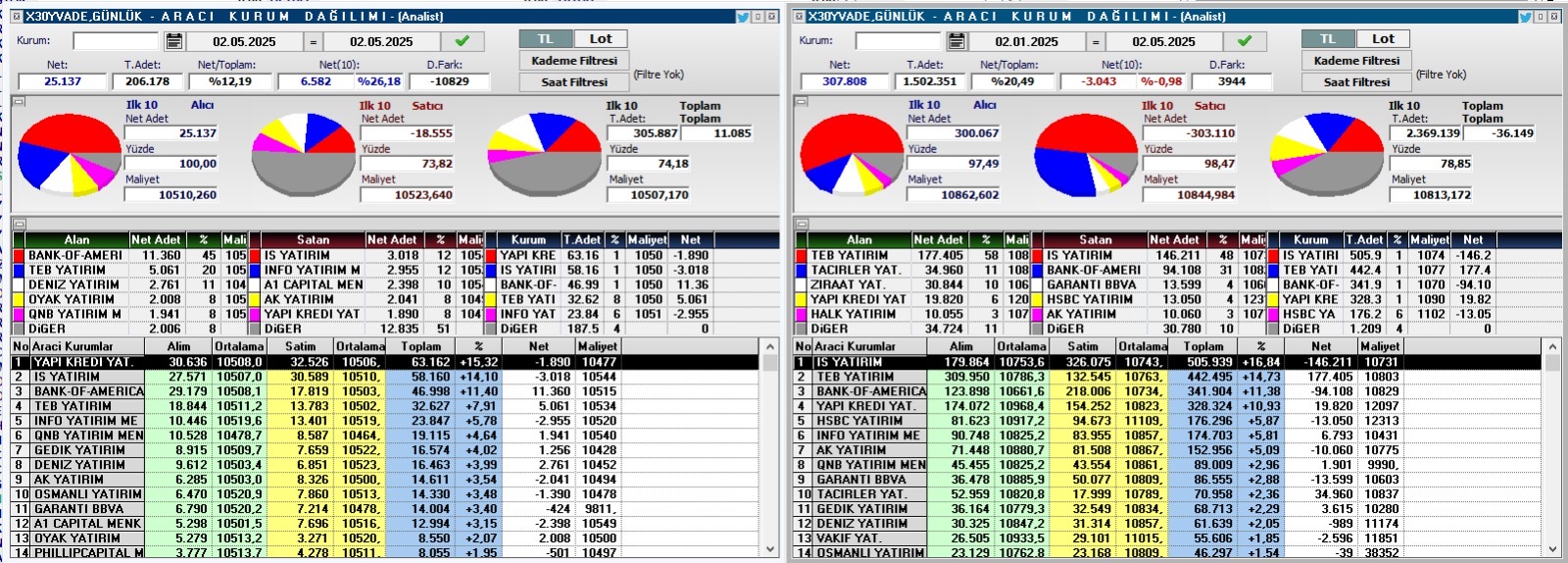Switch right window to Lot view
This screenshot has width=1568, height=563.
[x=1383, y=39]
